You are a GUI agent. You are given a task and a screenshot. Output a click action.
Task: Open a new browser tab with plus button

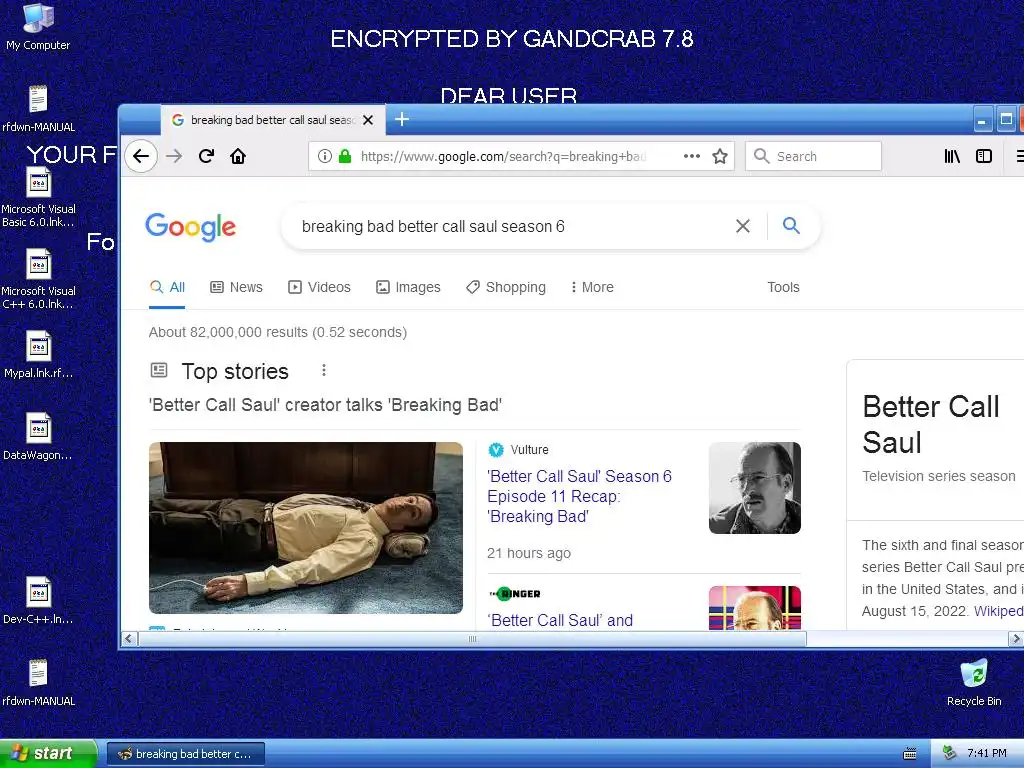402,120
